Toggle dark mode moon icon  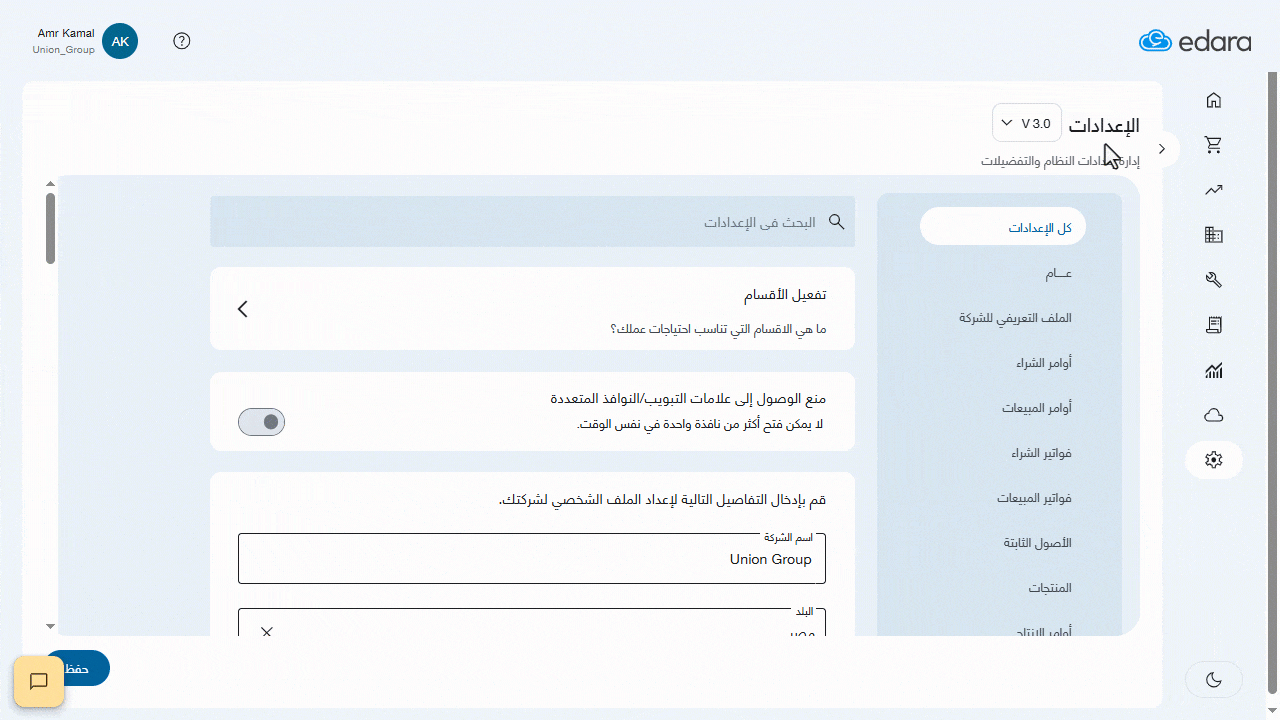tap(1214, 680)
